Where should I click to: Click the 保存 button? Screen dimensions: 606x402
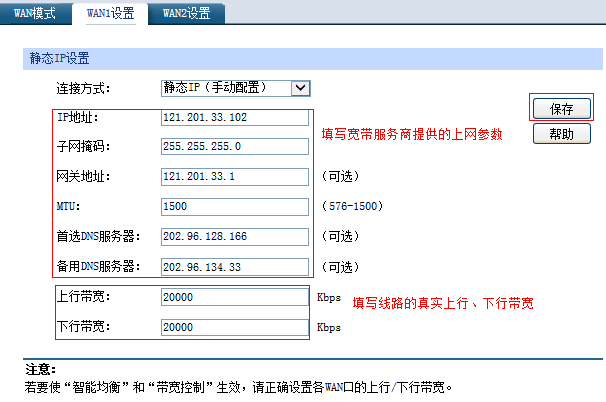click(561, 107)
